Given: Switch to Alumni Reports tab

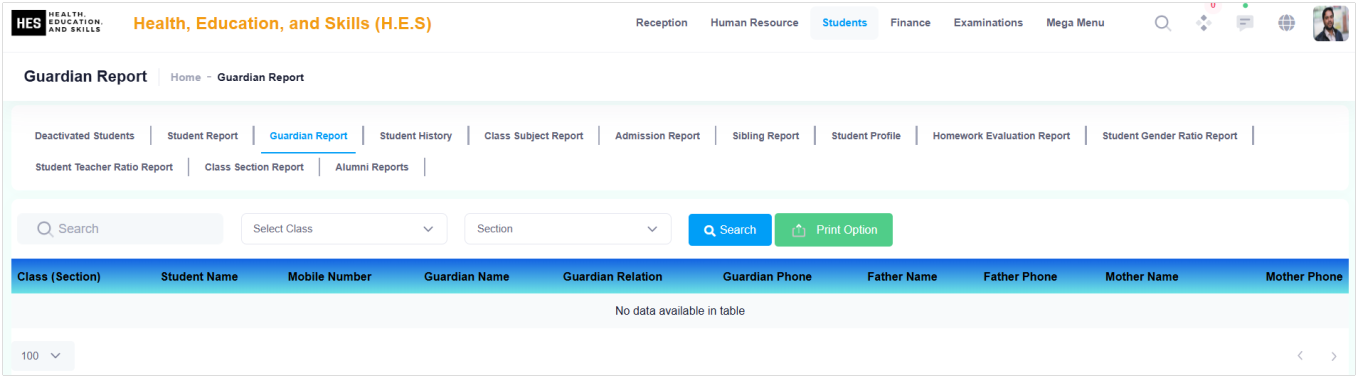Looking at the screenshot, I should point(372,167).
